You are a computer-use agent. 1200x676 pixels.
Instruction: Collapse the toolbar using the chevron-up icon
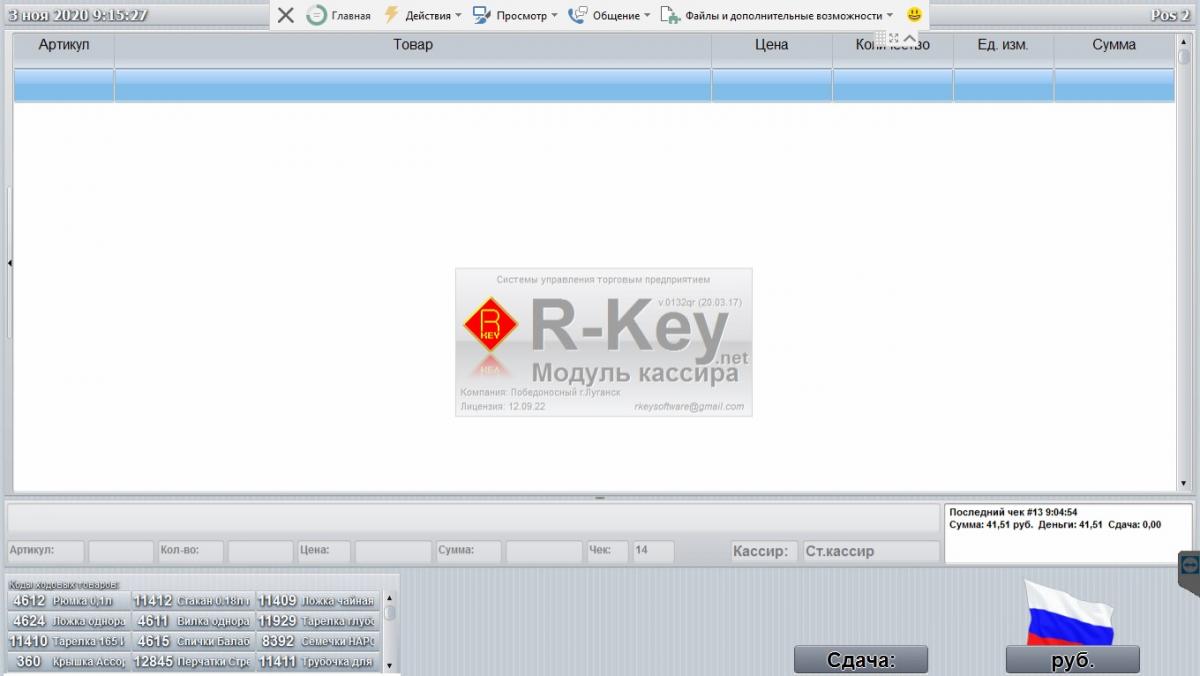pos(910,38)
